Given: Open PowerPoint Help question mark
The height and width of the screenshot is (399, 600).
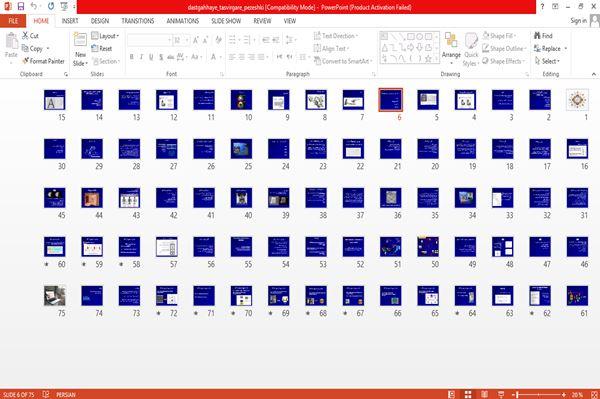Looking at the screenshot, I should point(542,6).
